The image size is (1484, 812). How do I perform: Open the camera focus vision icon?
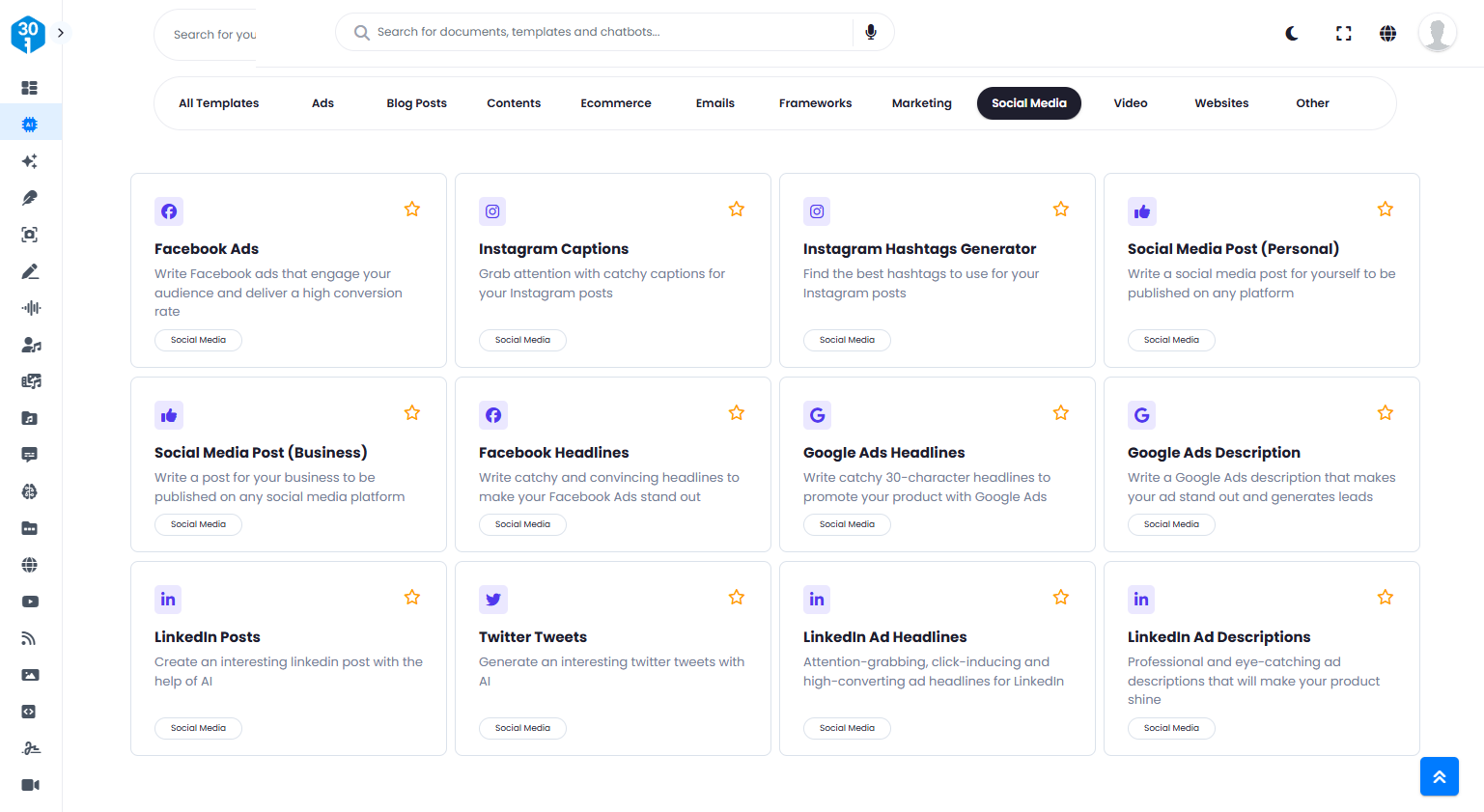click(x=30, y=235)
